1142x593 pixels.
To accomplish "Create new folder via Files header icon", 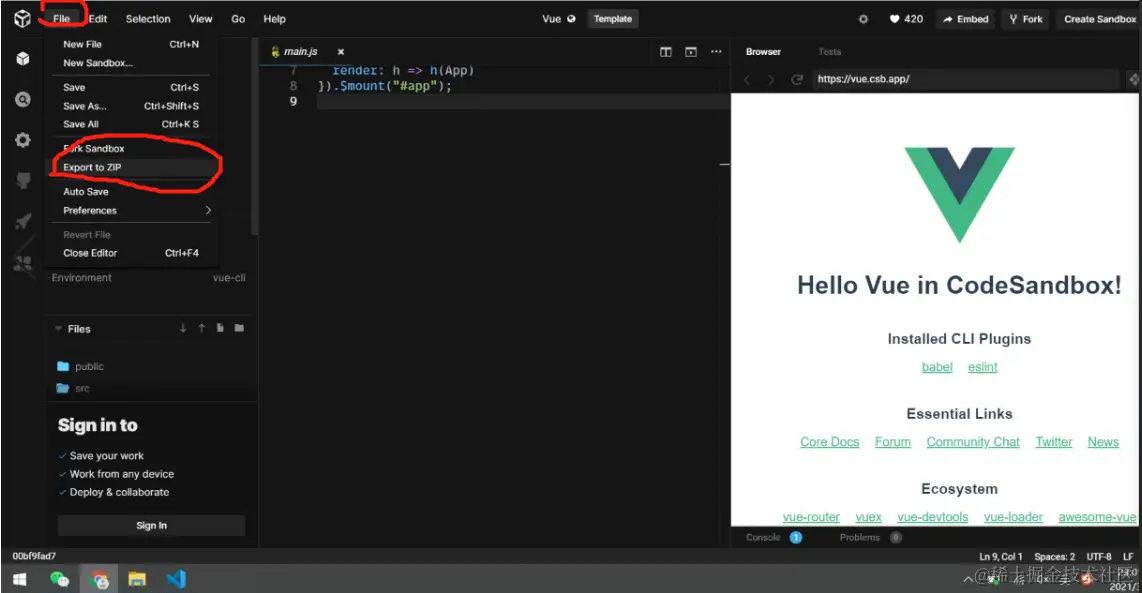I will pyautogui.click(x=239, y=329).
